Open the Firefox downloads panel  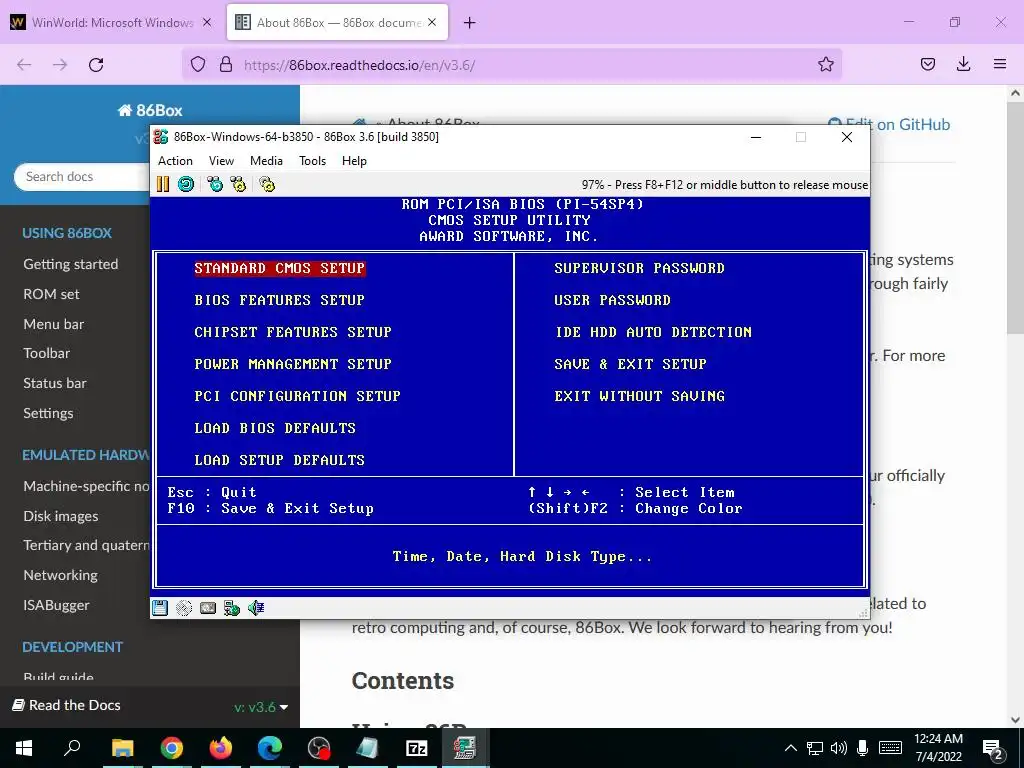[963, 64]
